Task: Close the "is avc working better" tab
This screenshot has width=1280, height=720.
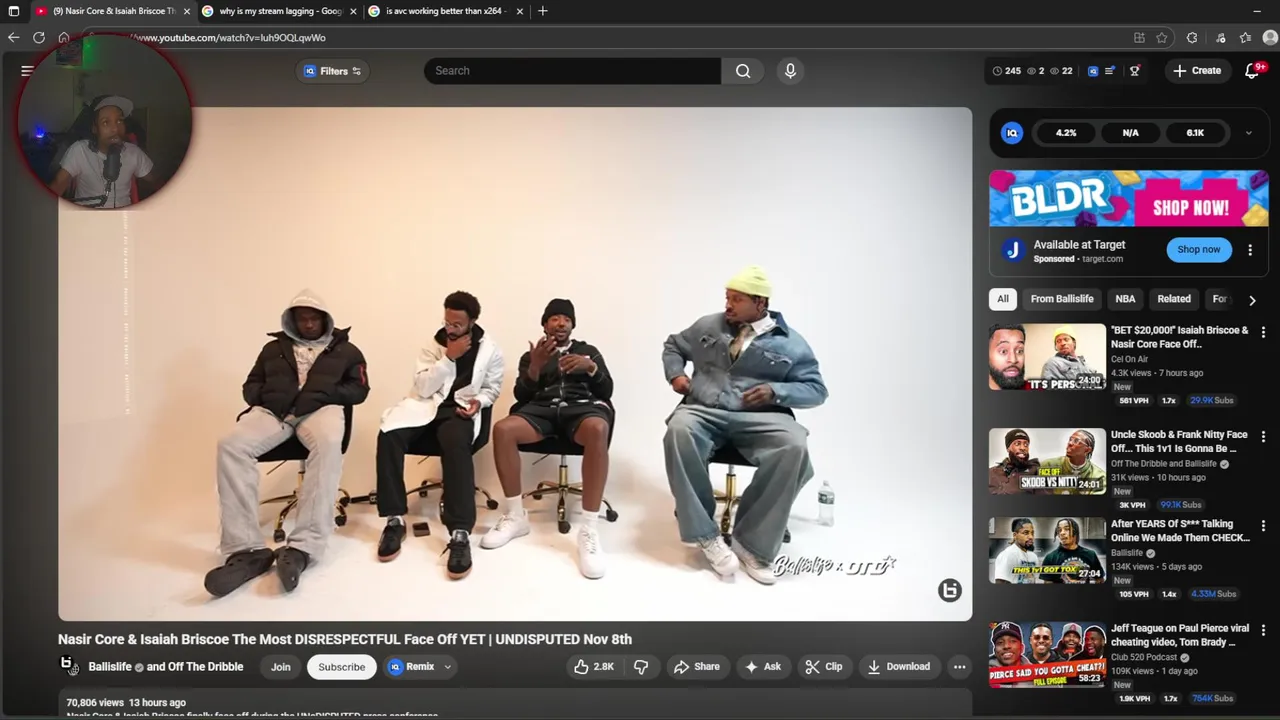Action: (520, 11)
